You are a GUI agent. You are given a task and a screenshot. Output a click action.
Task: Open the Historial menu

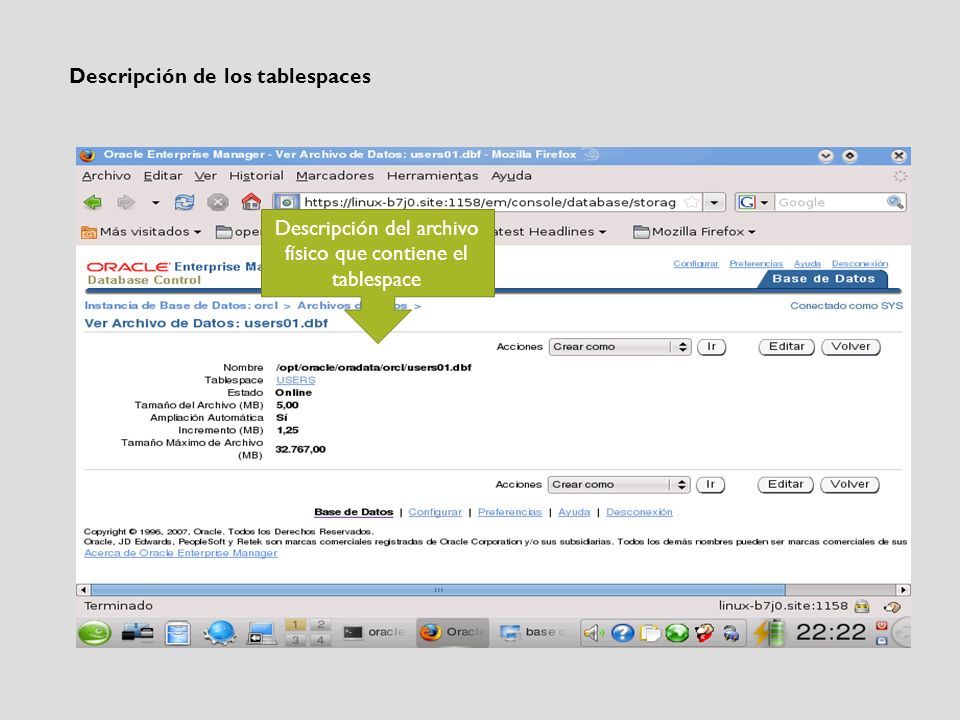(x=256, y=176)
